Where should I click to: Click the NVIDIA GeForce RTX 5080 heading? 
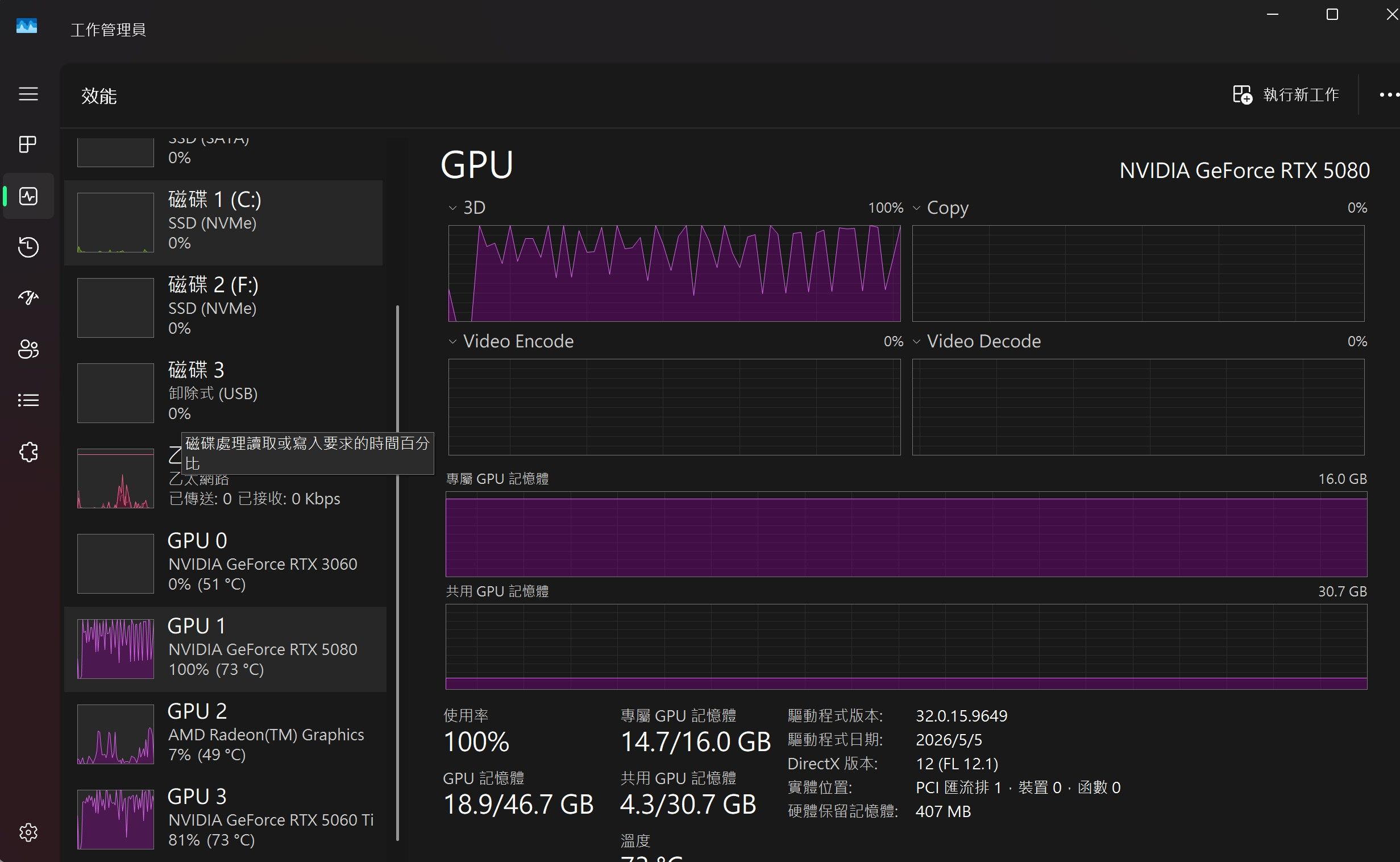(x=1244, y=171)
